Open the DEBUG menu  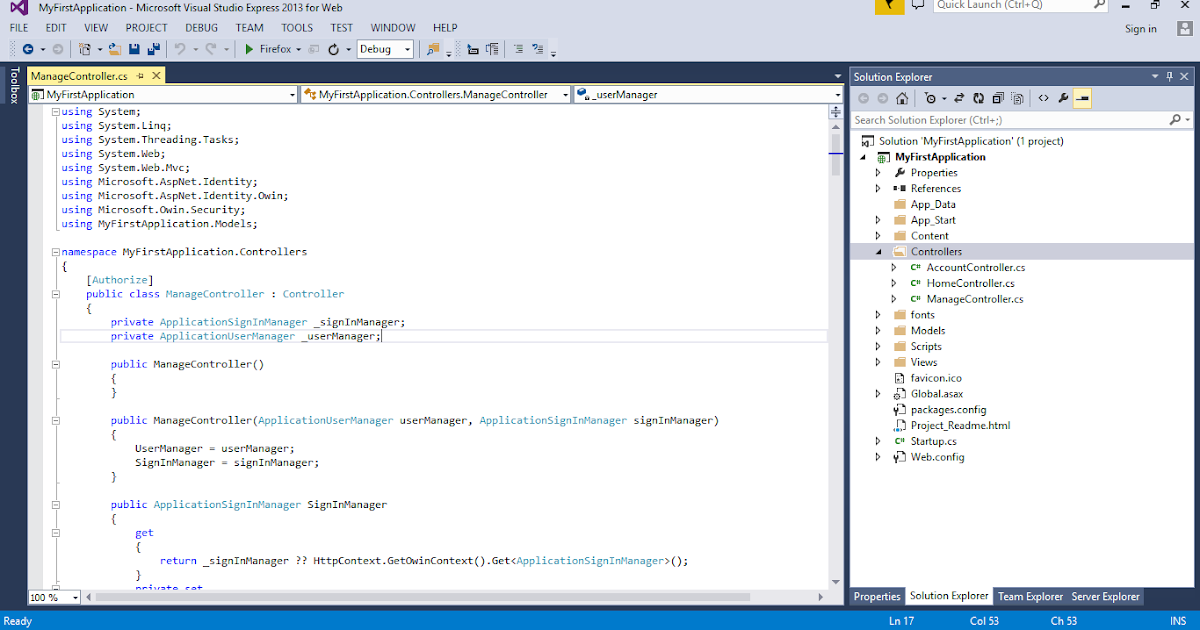[x=203, y=27]
